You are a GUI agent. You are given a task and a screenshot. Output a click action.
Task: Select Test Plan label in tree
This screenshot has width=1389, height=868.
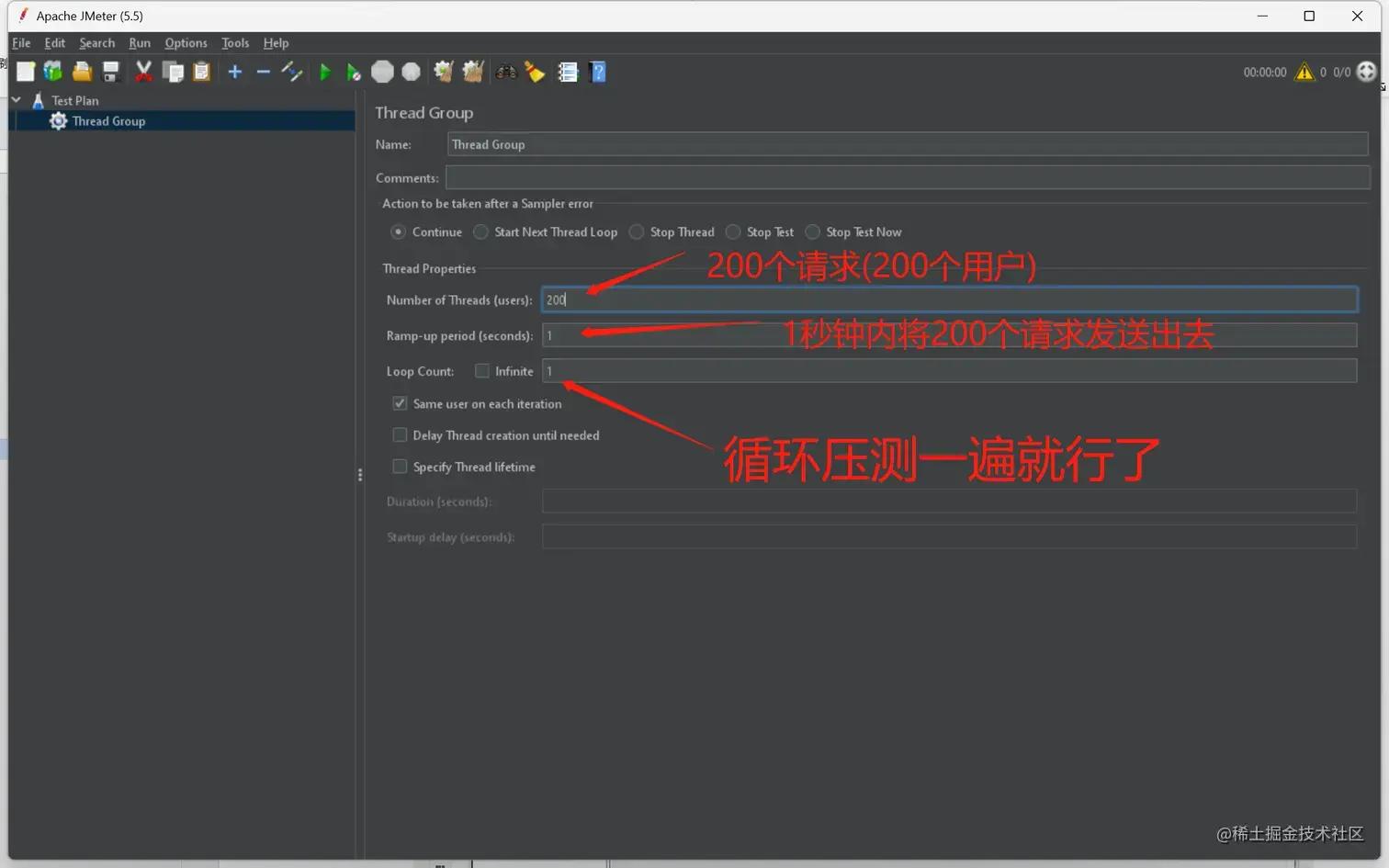[x=75, y=100]
